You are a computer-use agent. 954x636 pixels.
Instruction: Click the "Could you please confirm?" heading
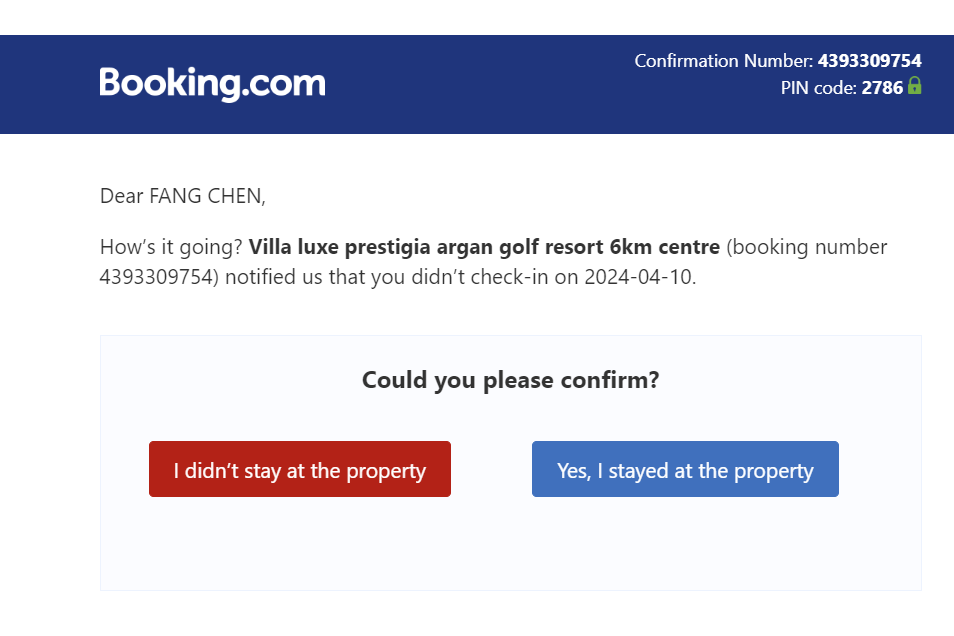coord(510,380)
